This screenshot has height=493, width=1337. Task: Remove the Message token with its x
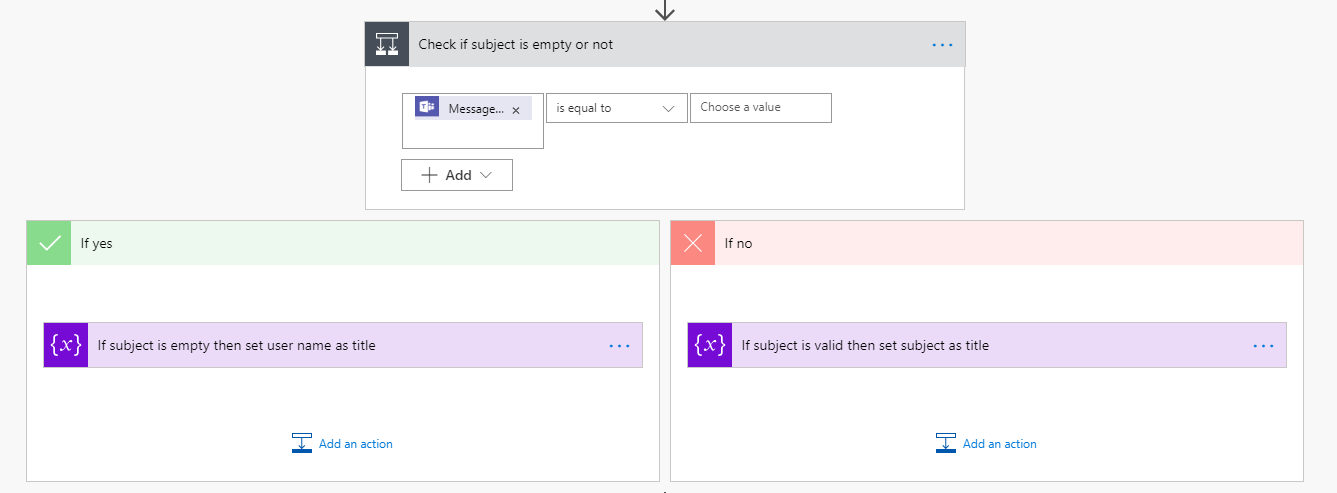(x=516, y=110)
